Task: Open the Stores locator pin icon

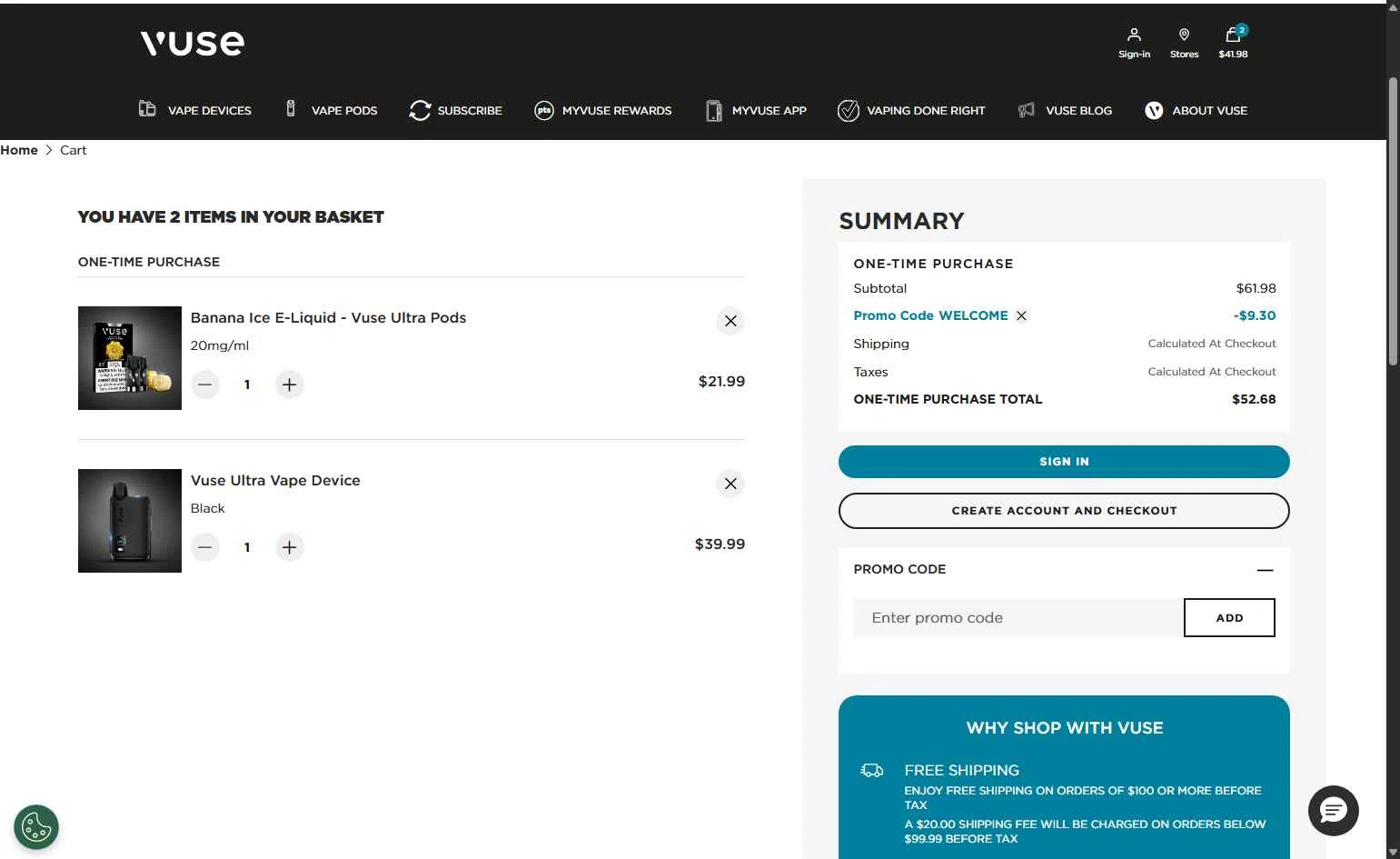Action: (x=1184, y=35)
